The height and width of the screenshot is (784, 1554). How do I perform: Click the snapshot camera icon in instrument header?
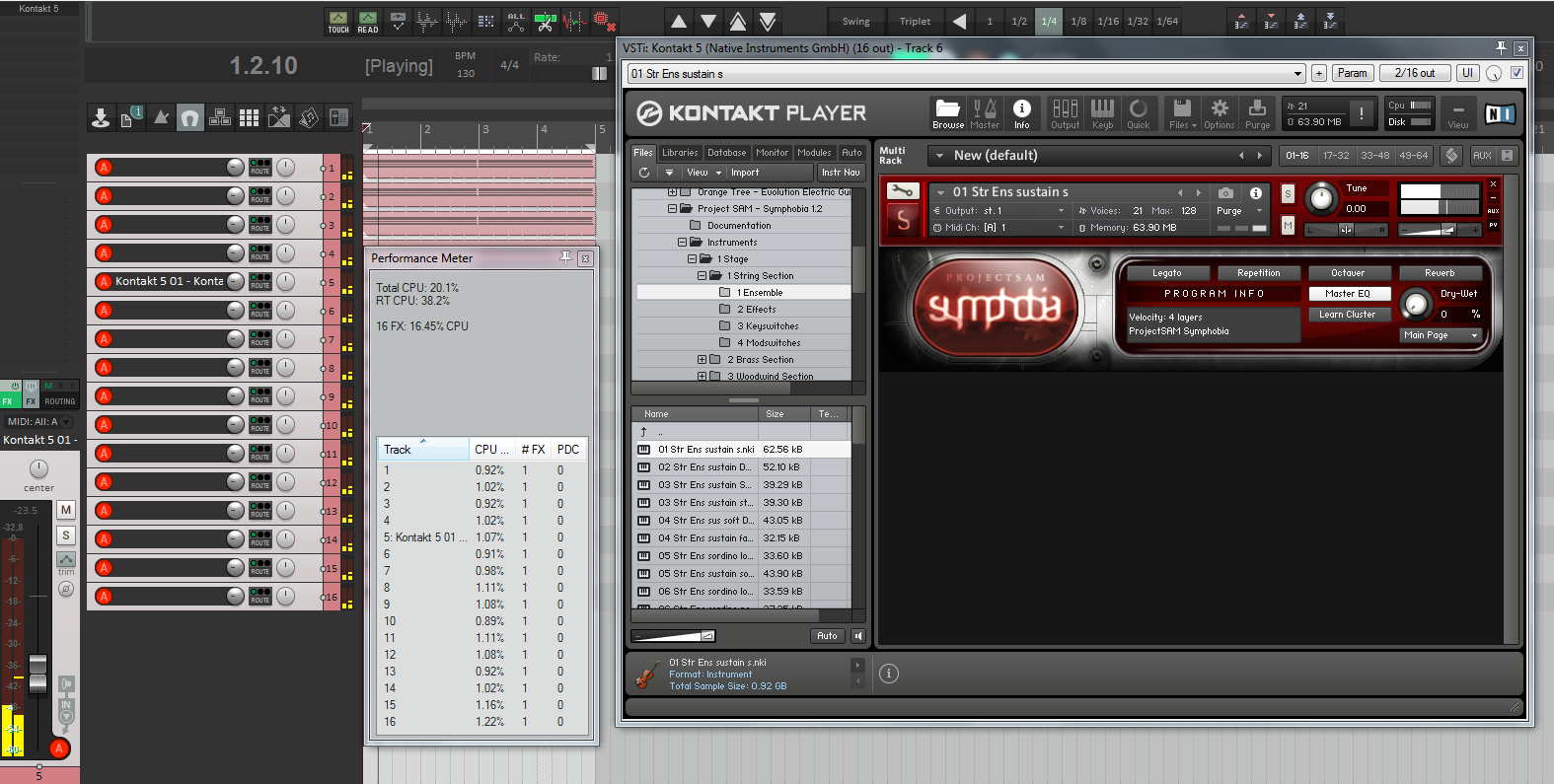click(1225, 193)
